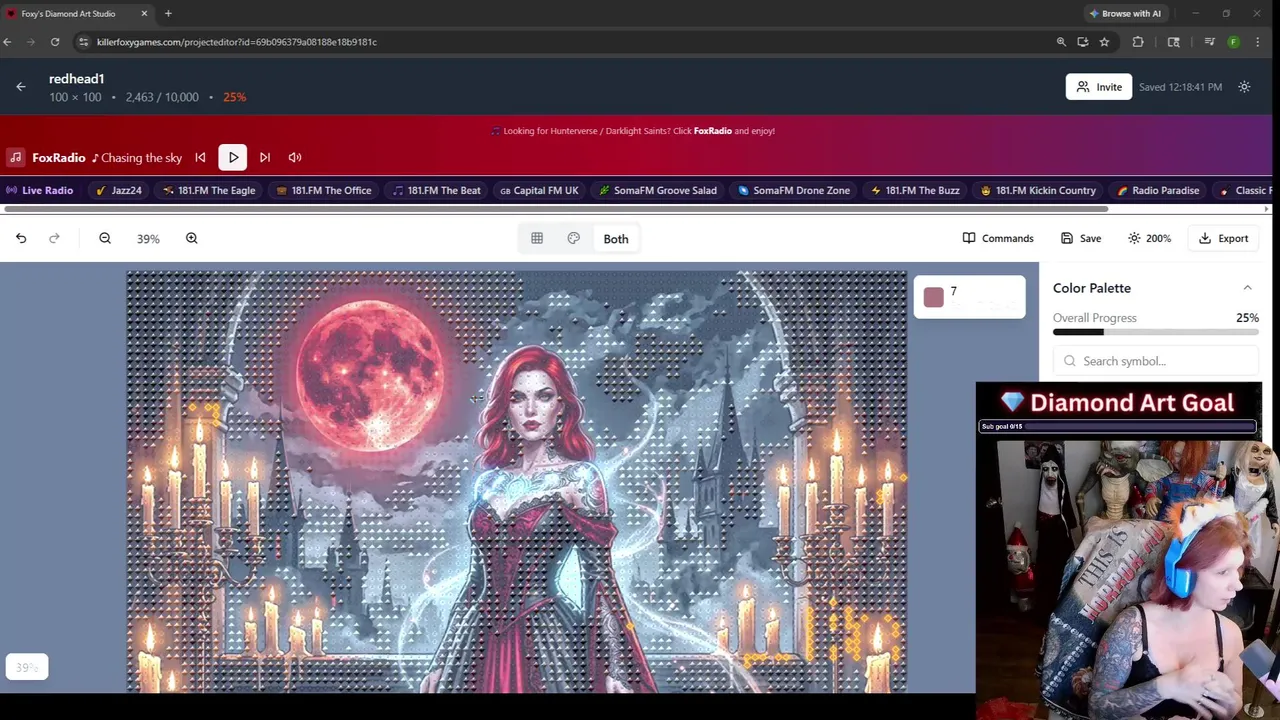
Task: Zoom in the canvas
Action: pyautogui.click(x=192, y=238)
